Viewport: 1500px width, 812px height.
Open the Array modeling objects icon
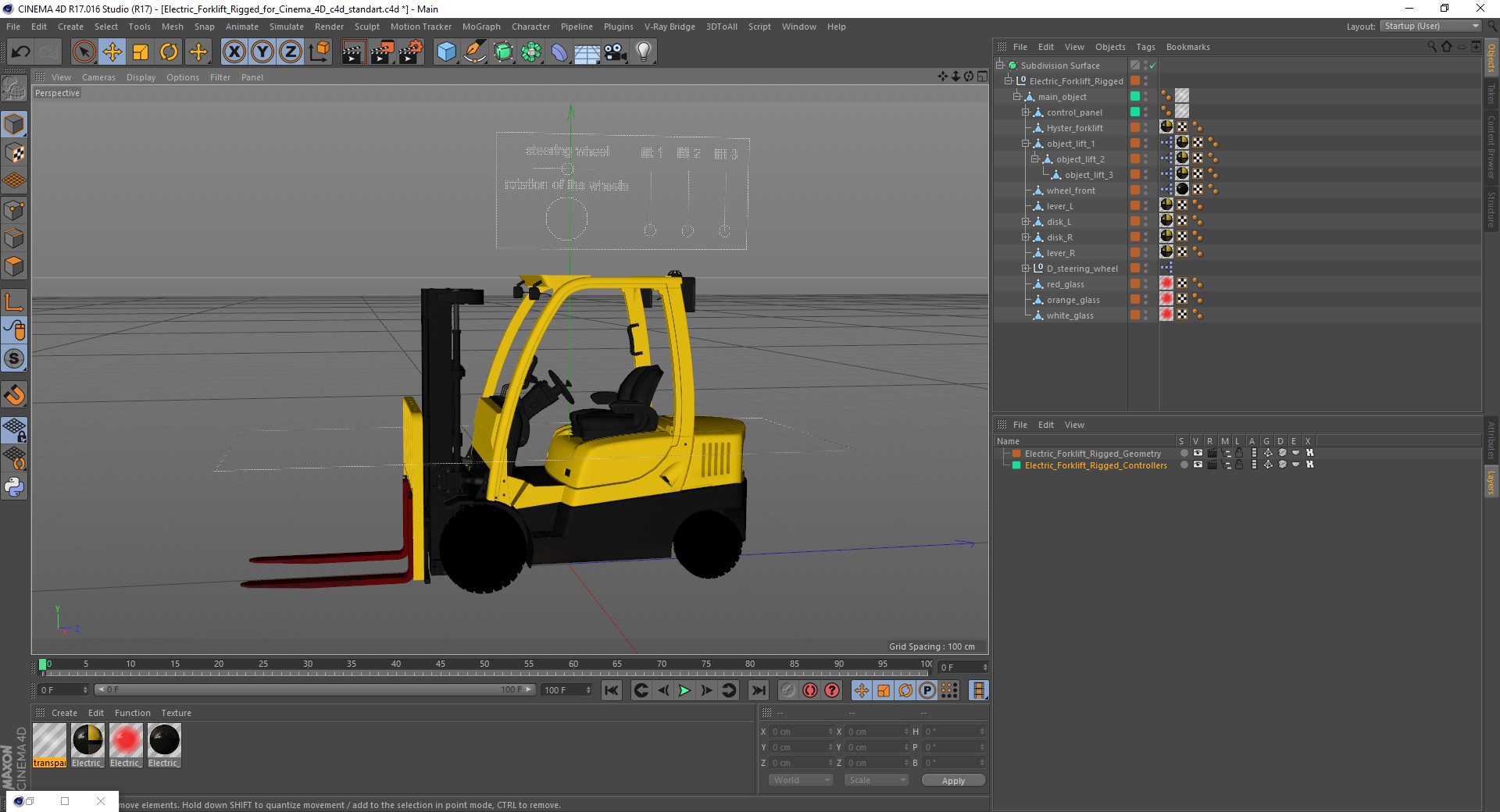click(531, 52)
